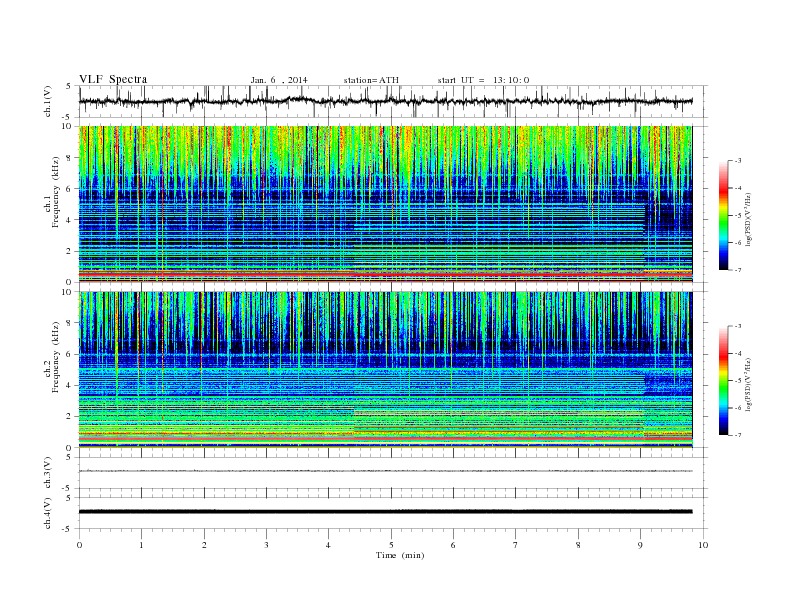
Task: Click the ch.3 flat voltage trace
Action: point(385,471)
